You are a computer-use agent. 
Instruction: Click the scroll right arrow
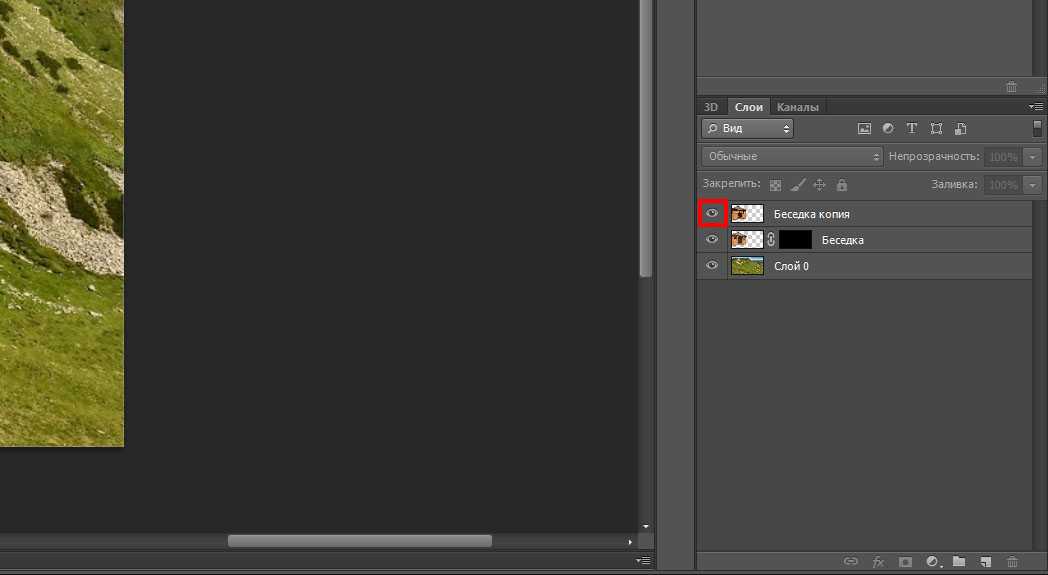pos(630,542)
